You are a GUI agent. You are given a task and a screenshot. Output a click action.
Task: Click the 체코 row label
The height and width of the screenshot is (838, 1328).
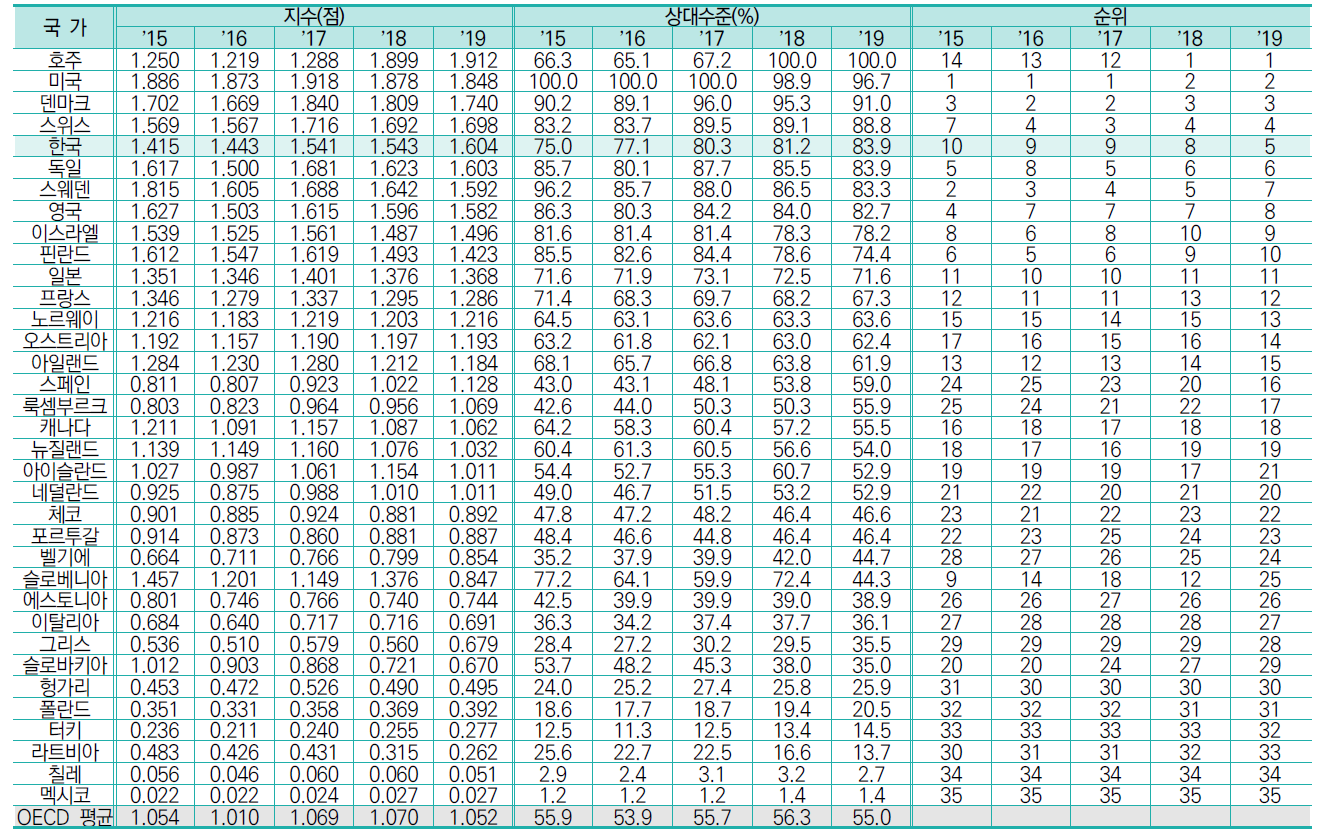click(65, 513)
